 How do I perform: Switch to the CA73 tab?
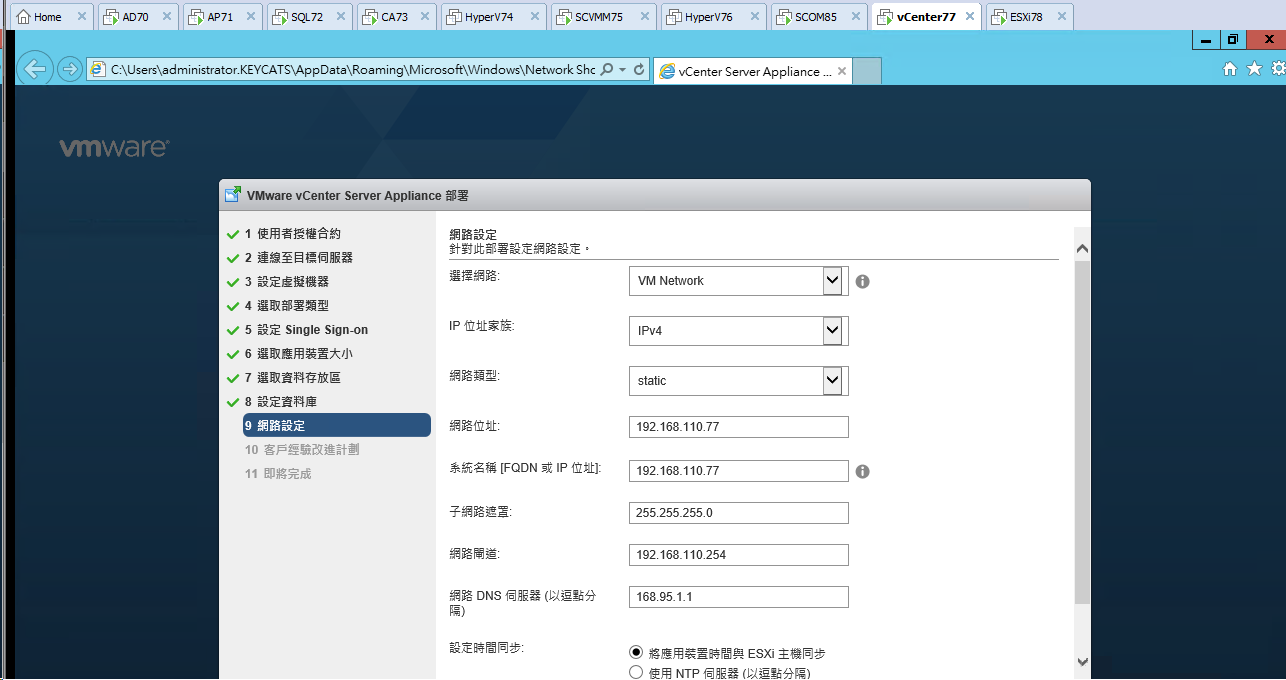(x=396, y=17)
